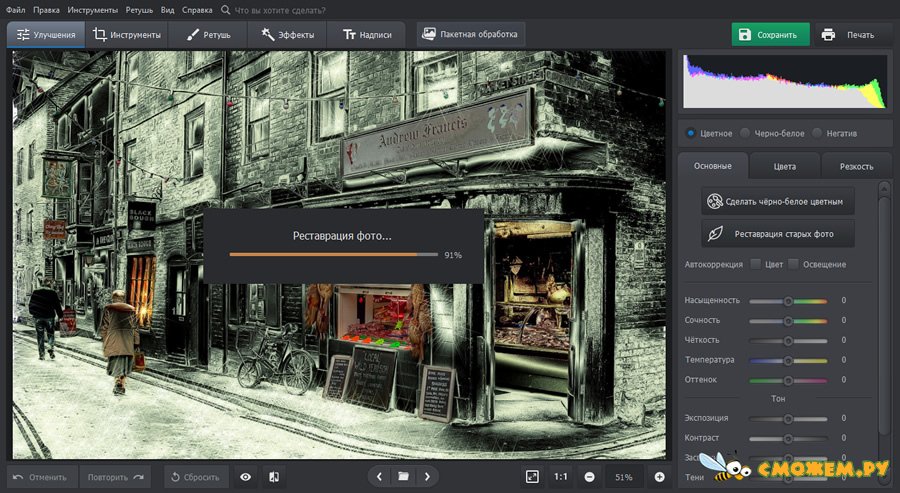Click the green Сохранить button
This screenshot has height=493, width=900.
[x=770, y=34]
